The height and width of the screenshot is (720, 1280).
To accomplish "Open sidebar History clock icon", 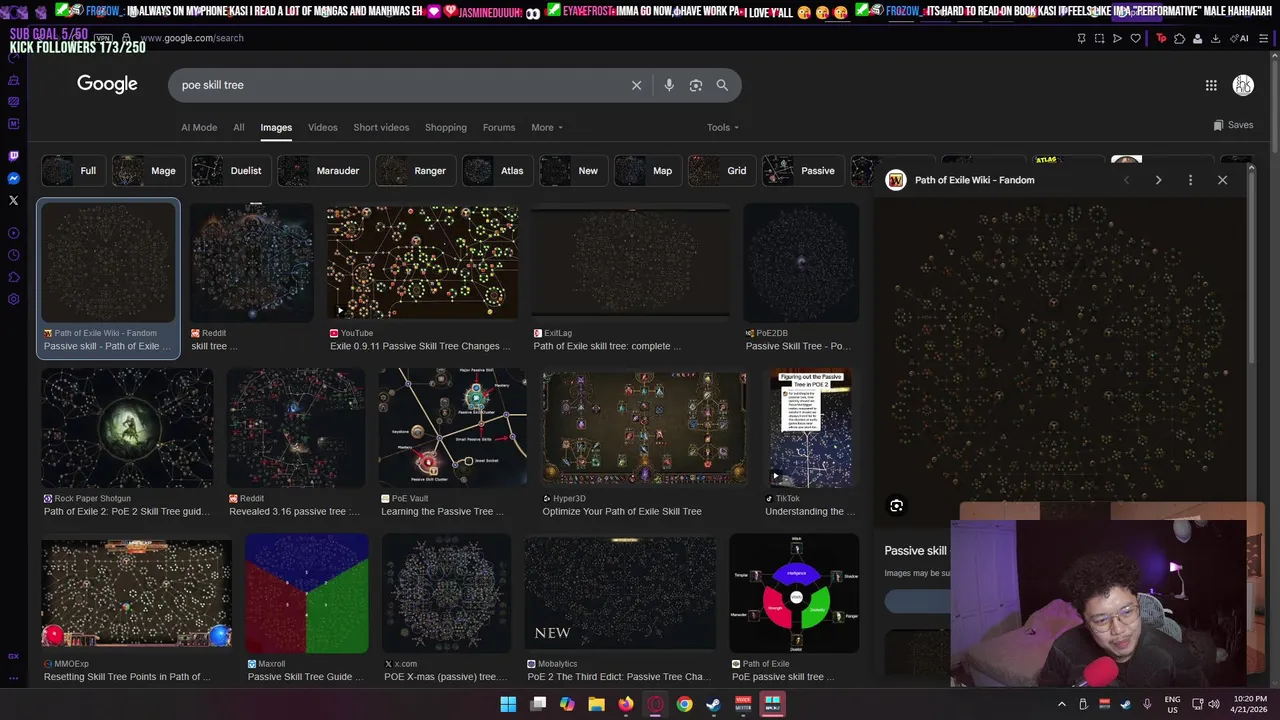I will 13,255.
